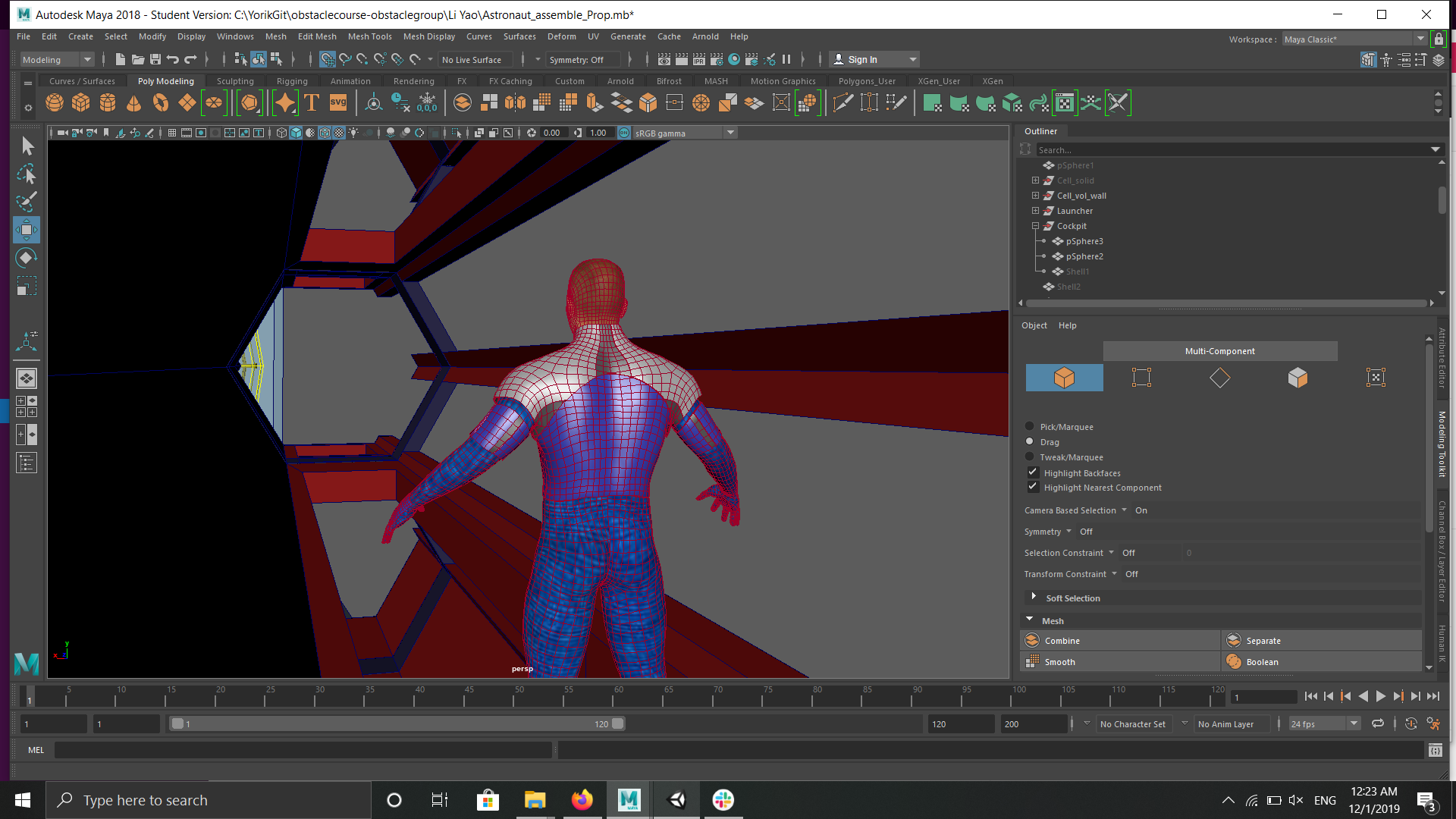This screenshot has height=819, width=1456.
Task: Click the play forwards playback button
Action: 1380,696
